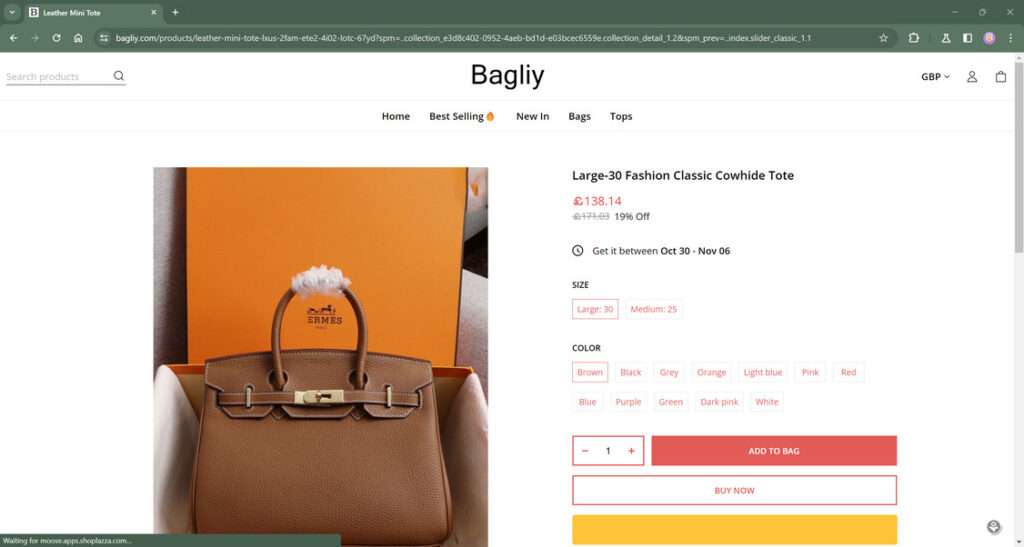Click the Search products input field
The width and height of the screenshot is (1024, 547).
pyautogui.click(x=57, y=76)
